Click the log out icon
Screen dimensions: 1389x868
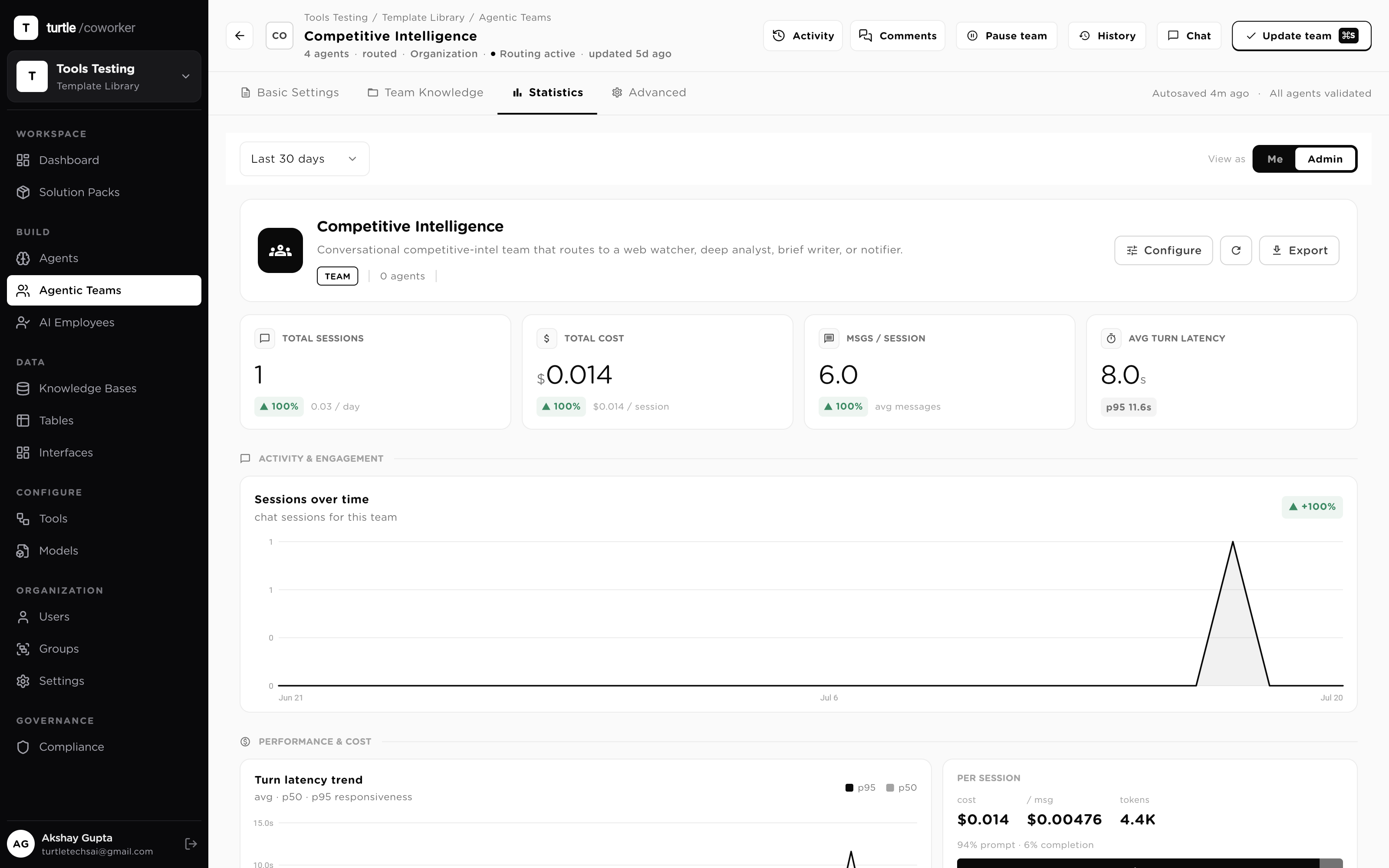(191, 843)
